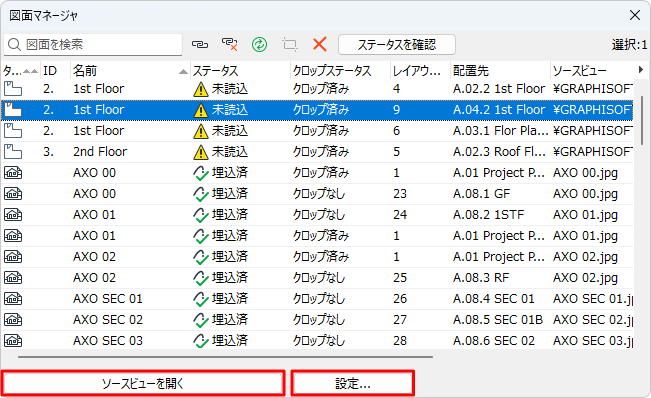Click image icon of AXO SEC 02 row
This screenshot has height=398, width=651.
coord(13,320)
